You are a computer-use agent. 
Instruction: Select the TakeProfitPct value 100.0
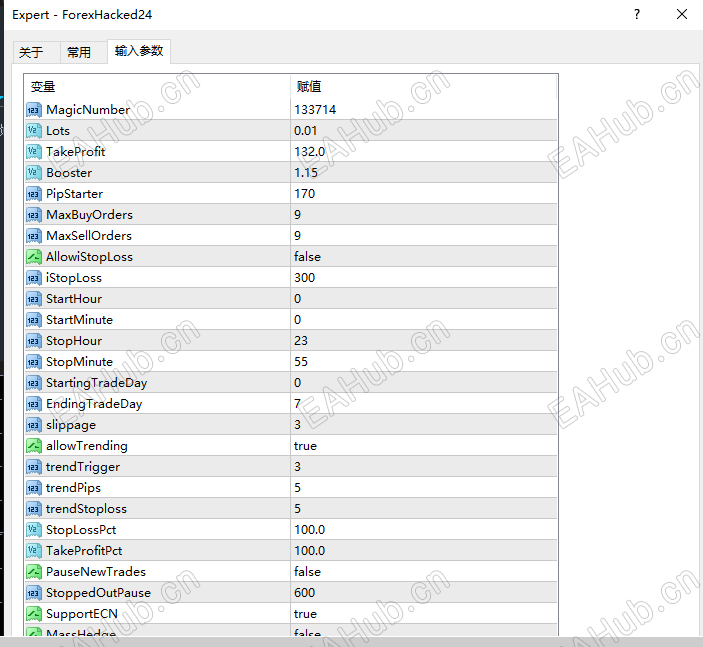(309, 551)
